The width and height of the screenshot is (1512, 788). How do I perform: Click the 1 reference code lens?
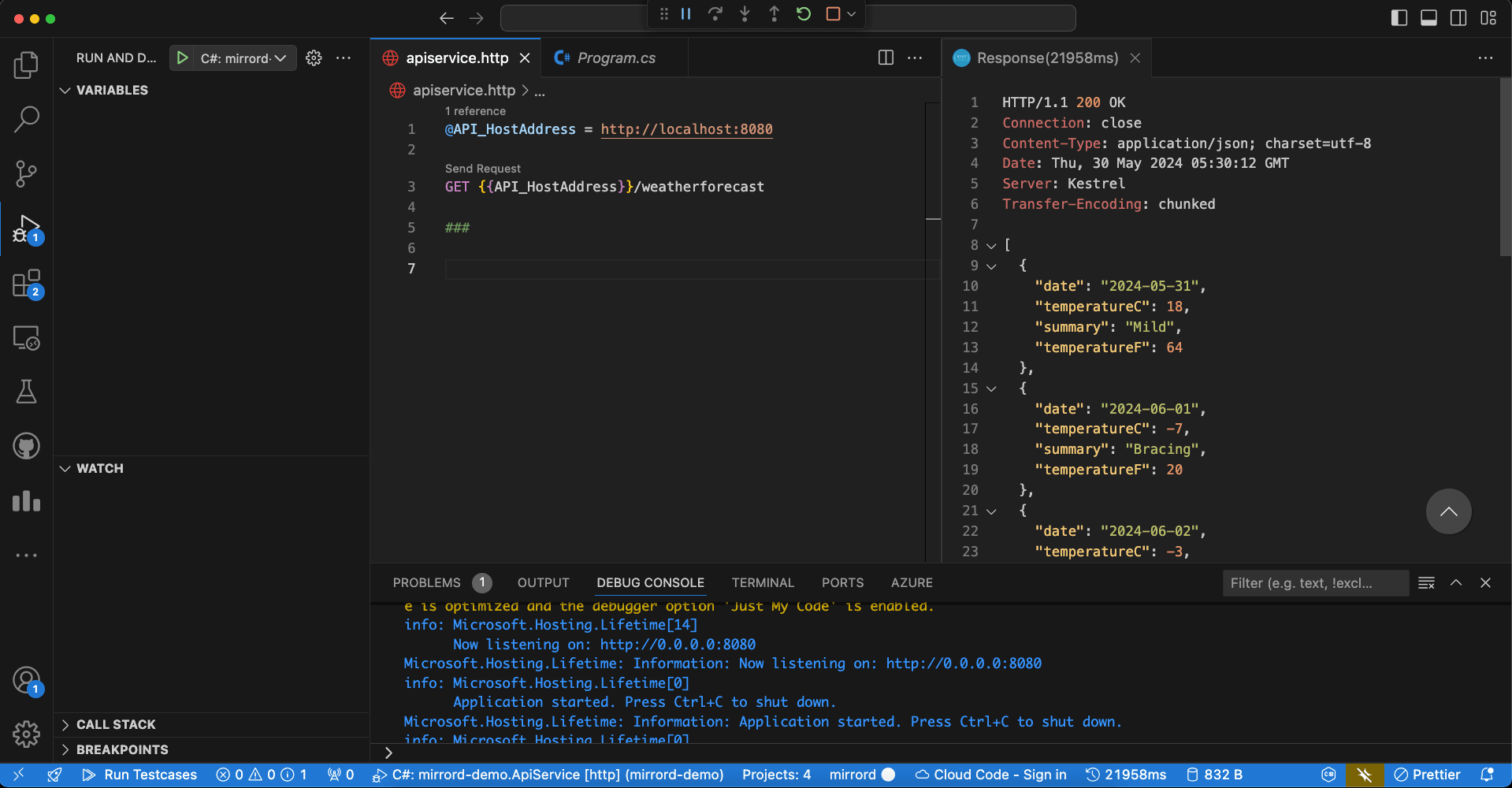click(x=475, y=111)
